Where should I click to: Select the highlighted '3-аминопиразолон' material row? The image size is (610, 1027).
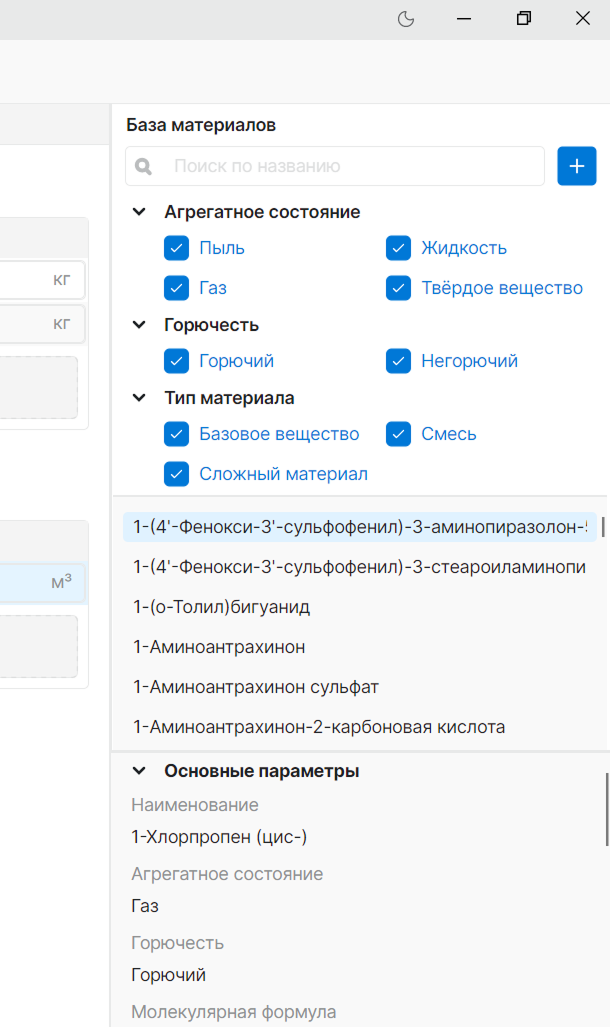tap(360, 527)
